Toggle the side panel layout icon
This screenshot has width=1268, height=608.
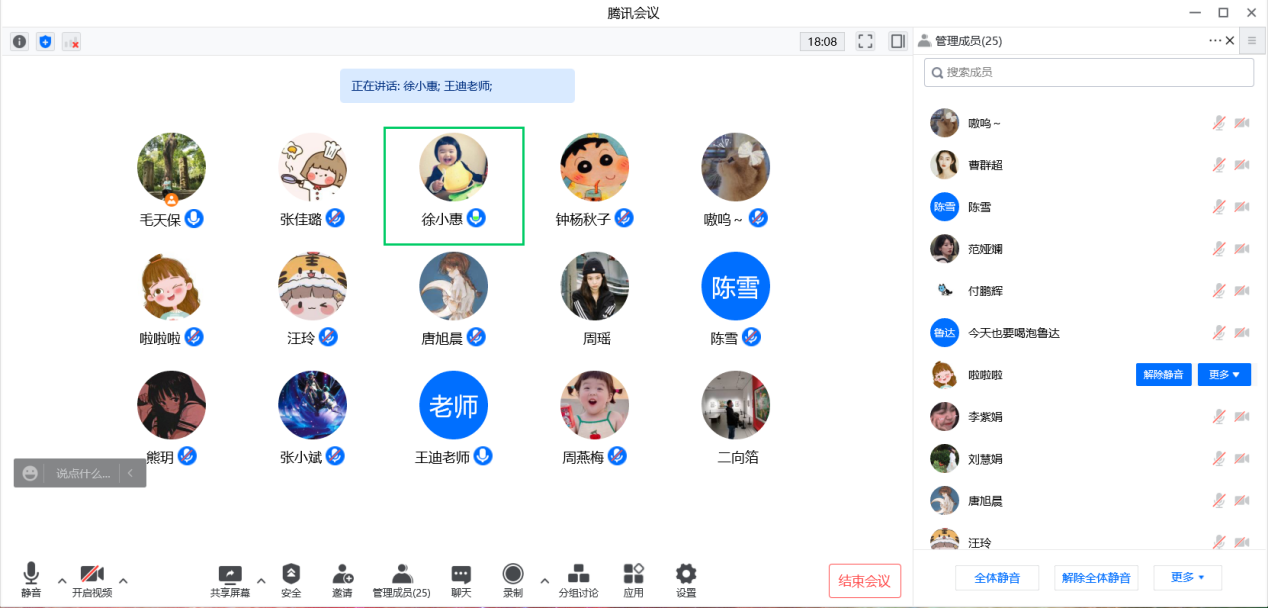[x=897, y=41]
